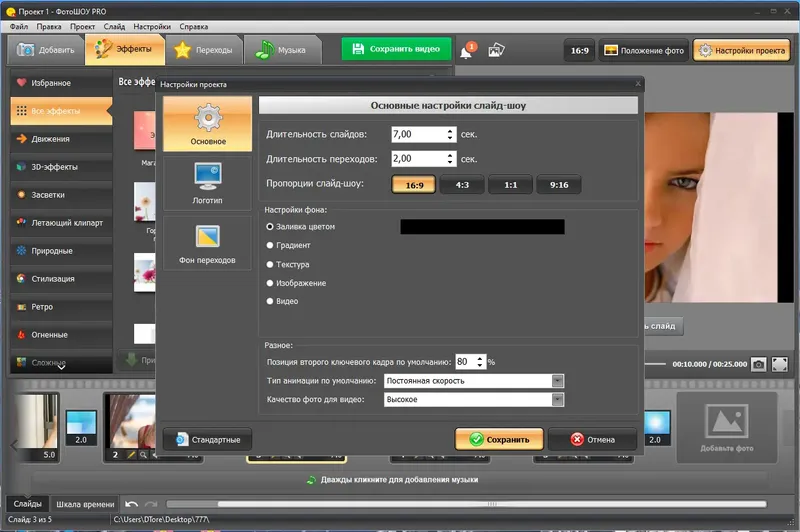Click the undo arrow icon
Viewport: 800px width, 532px height.
(x=131, y=504)
